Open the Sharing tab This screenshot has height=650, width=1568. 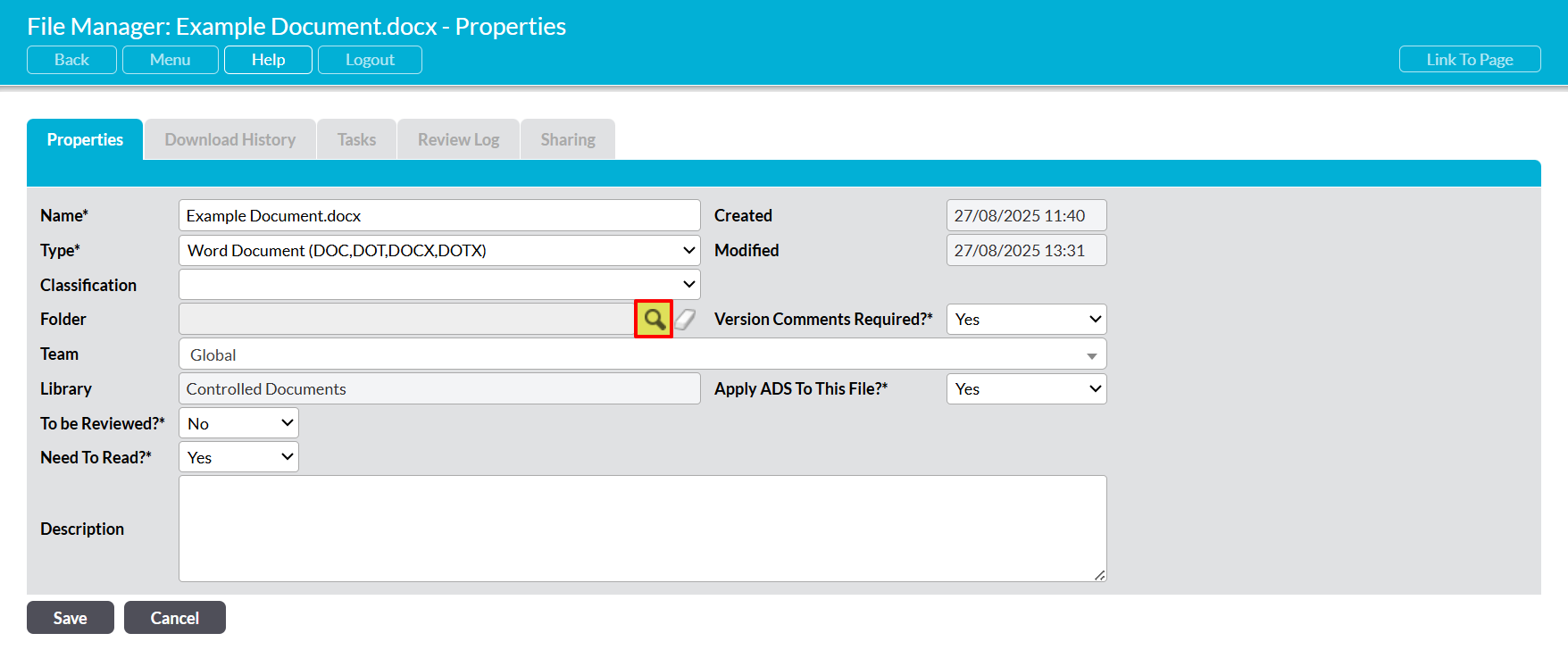tap(568, 140)
